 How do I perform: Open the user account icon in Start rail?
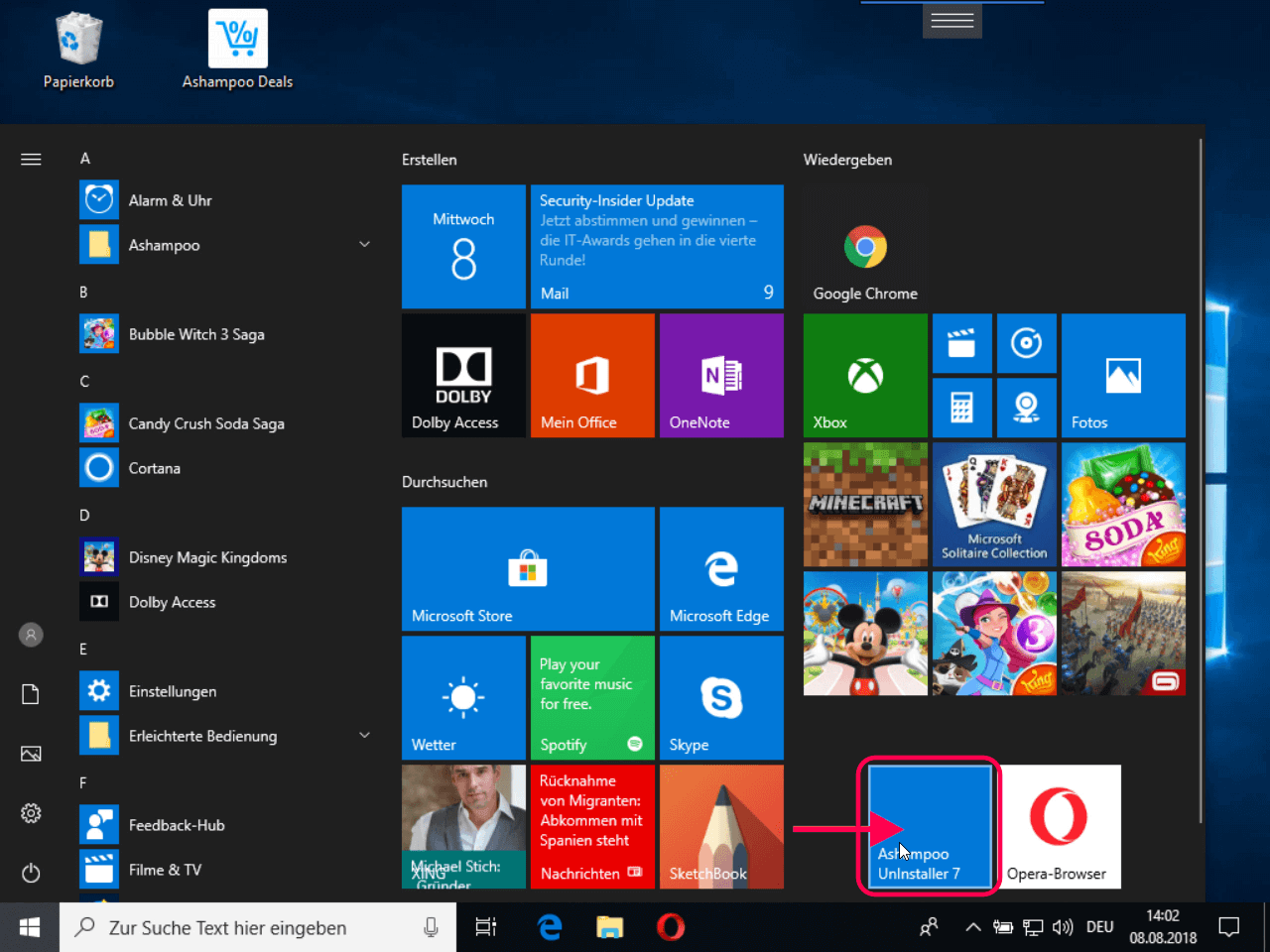(x=31, y=635)
